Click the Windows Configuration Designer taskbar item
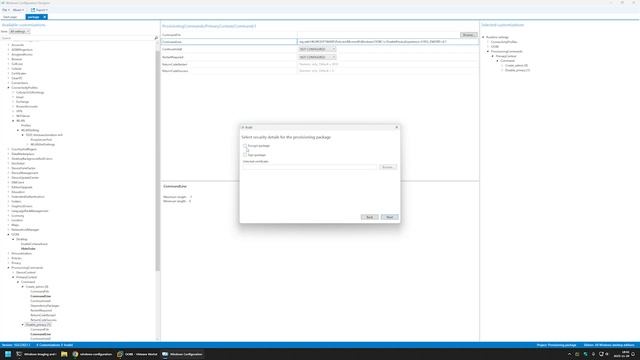The image size is (640, 360). coord(182,354)
